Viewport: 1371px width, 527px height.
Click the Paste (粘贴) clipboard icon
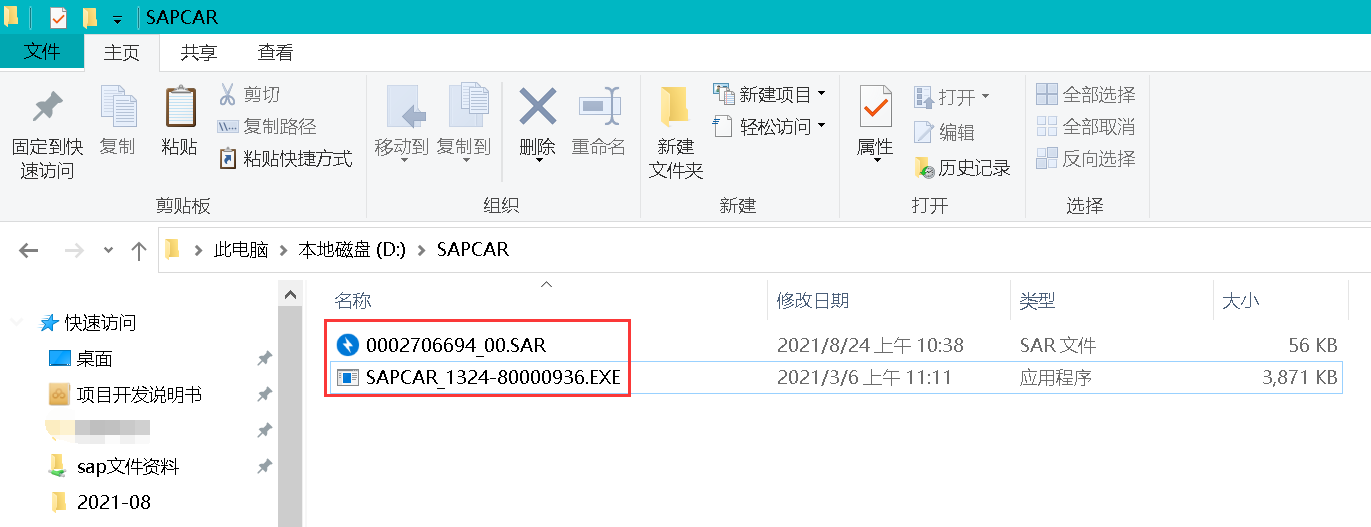[x=180, y=108]
